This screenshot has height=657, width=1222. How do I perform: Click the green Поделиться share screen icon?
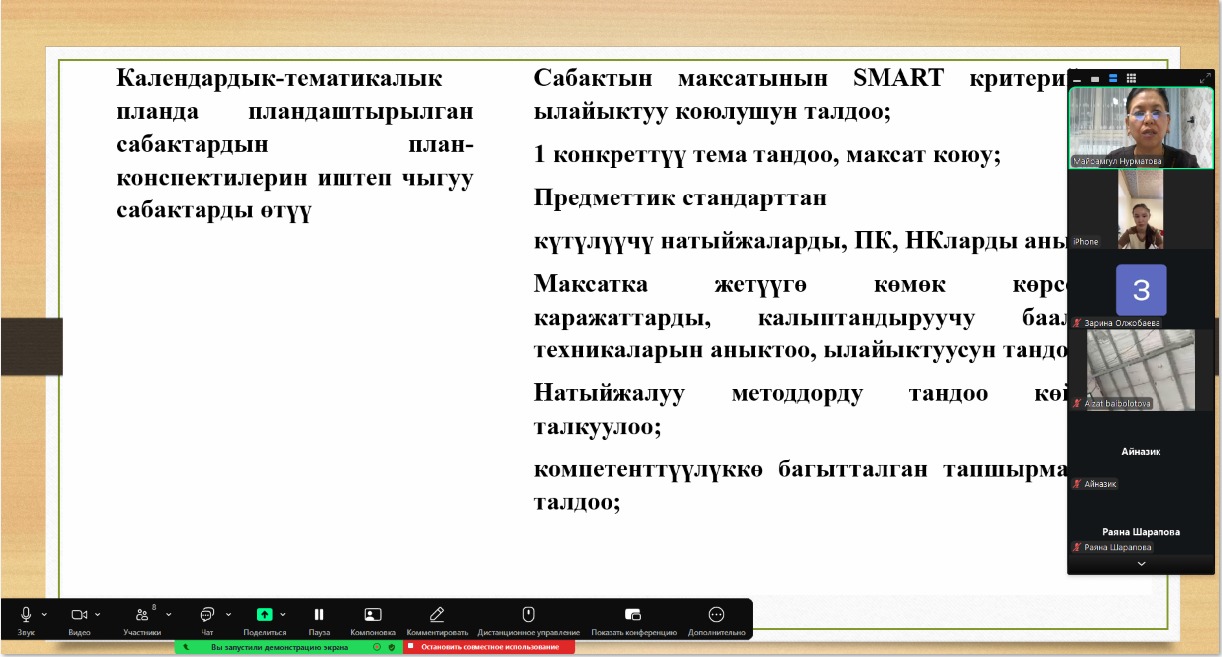click(x=264, y=615)
